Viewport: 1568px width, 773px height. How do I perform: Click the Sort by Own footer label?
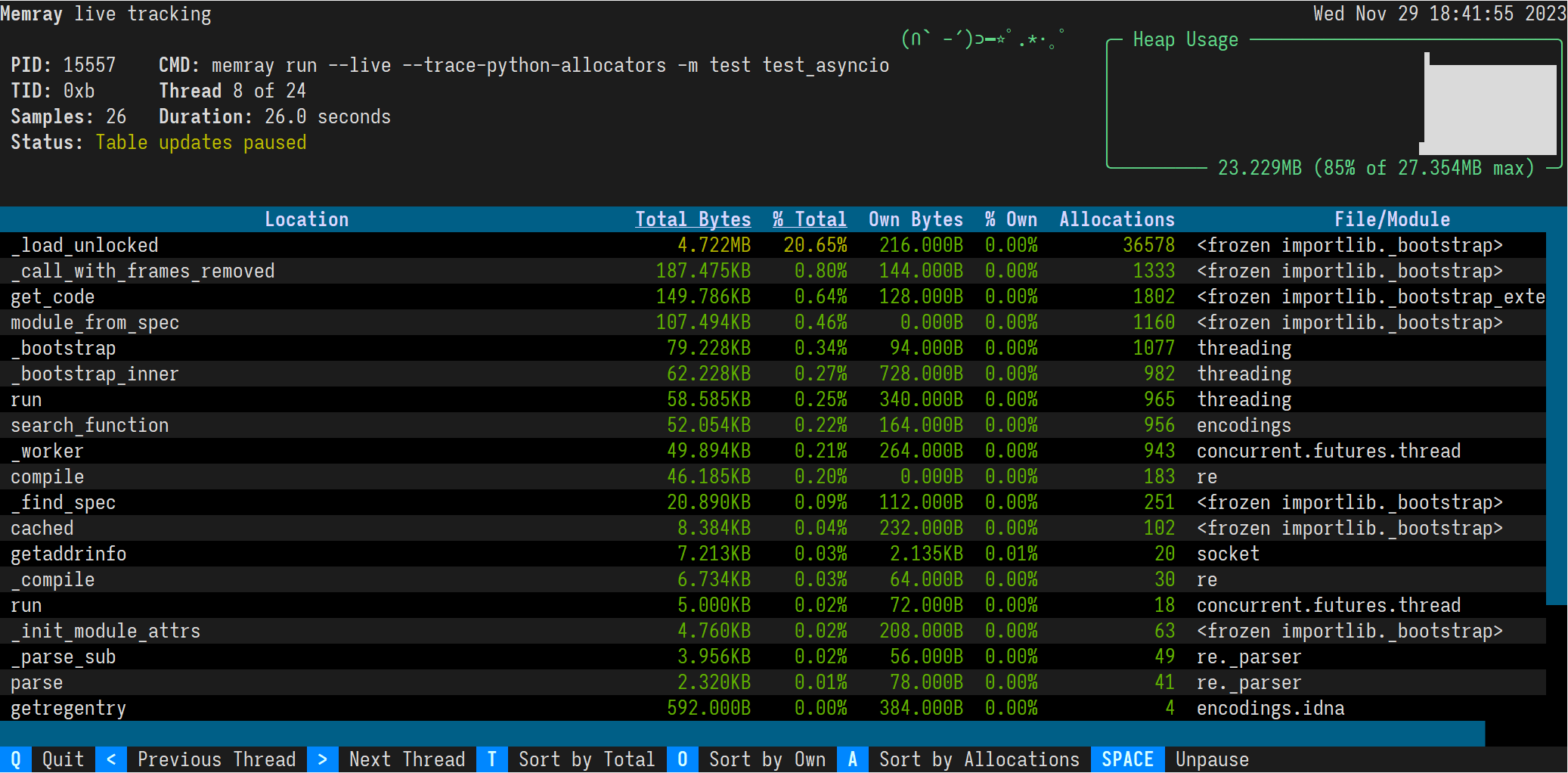[767, 759]
